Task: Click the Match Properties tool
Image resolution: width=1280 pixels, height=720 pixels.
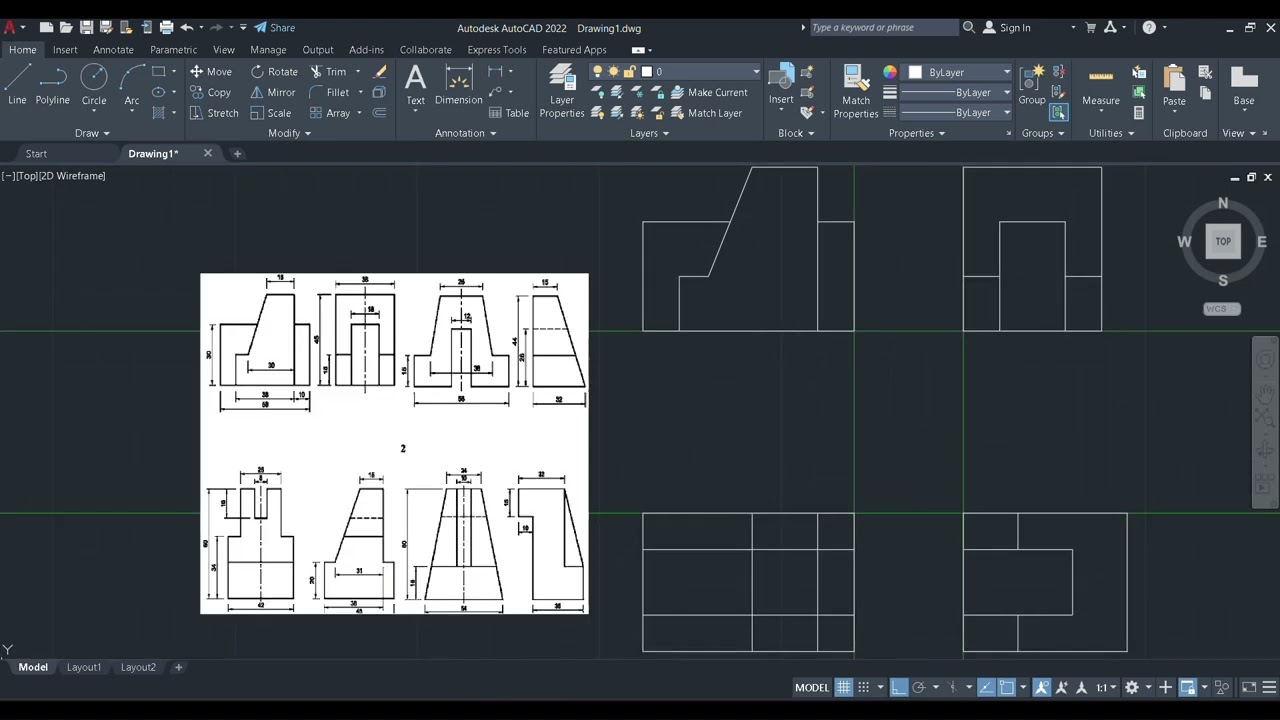Action: pos(856,91)
